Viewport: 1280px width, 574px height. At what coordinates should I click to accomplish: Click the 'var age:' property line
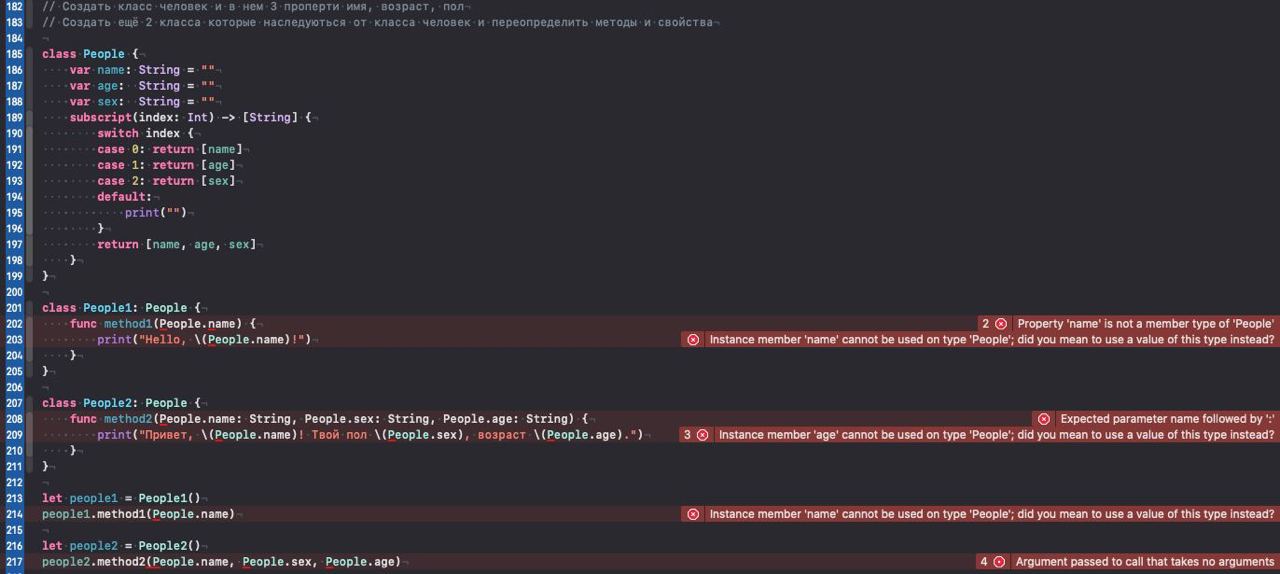coord(142,86)
